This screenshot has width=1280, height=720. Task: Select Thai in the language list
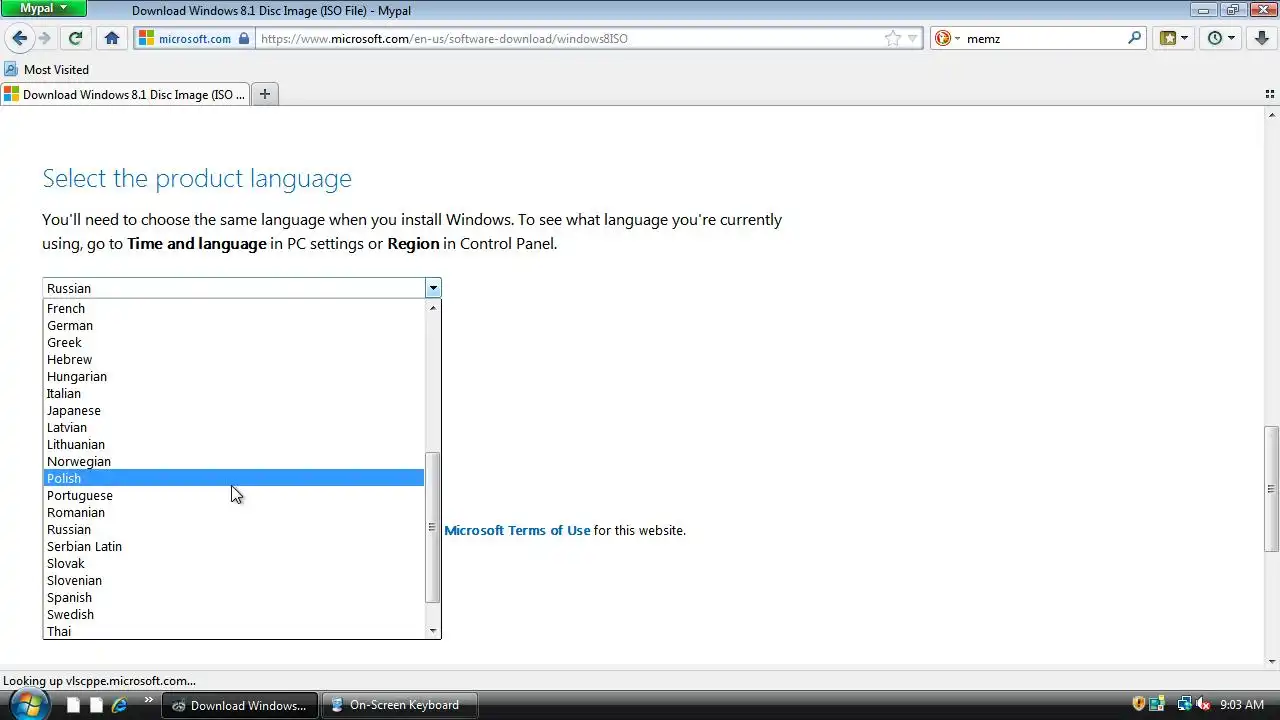tap(234, 631)
